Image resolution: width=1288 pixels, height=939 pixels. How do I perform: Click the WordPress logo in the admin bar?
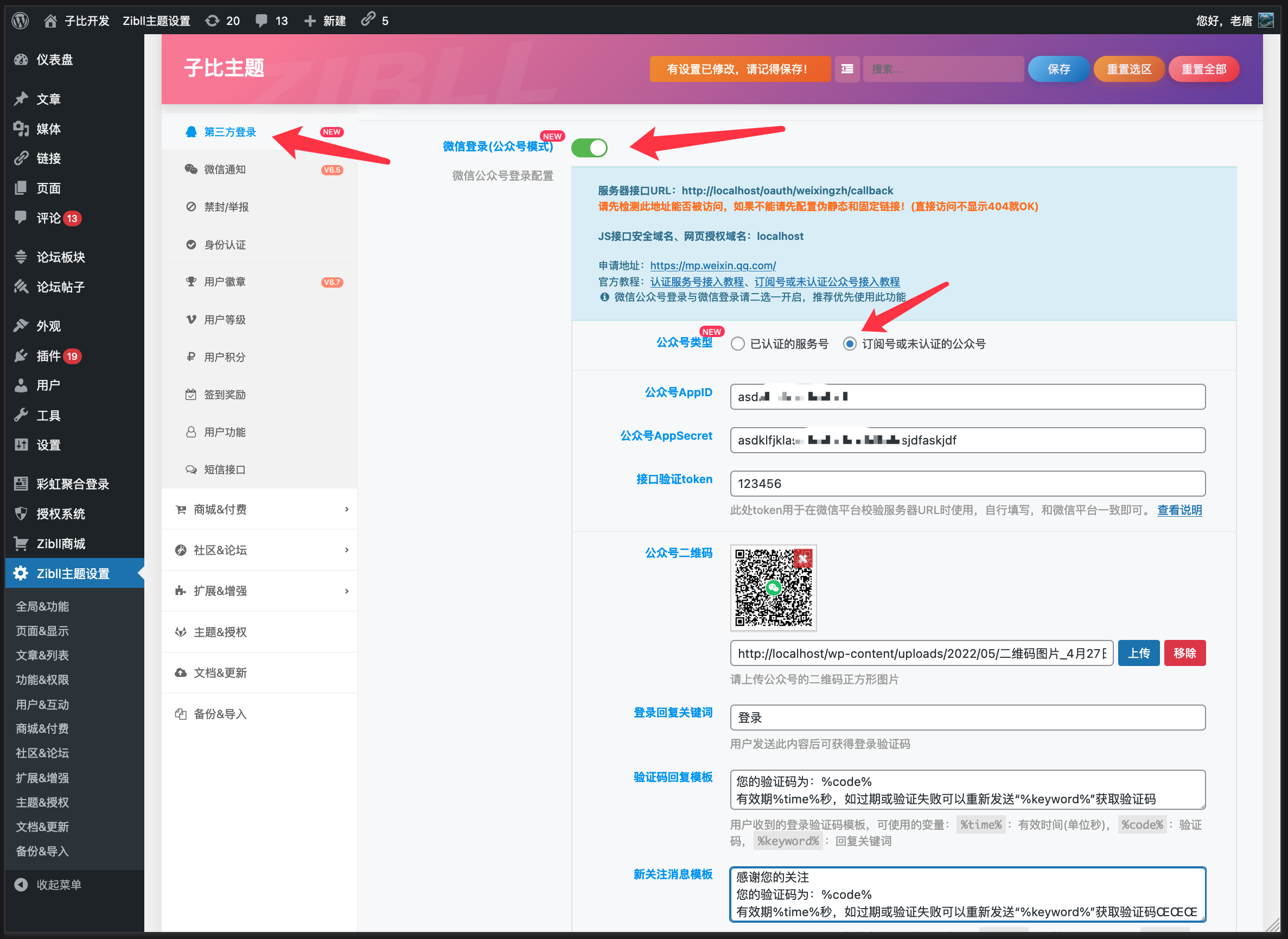point(21,21)
